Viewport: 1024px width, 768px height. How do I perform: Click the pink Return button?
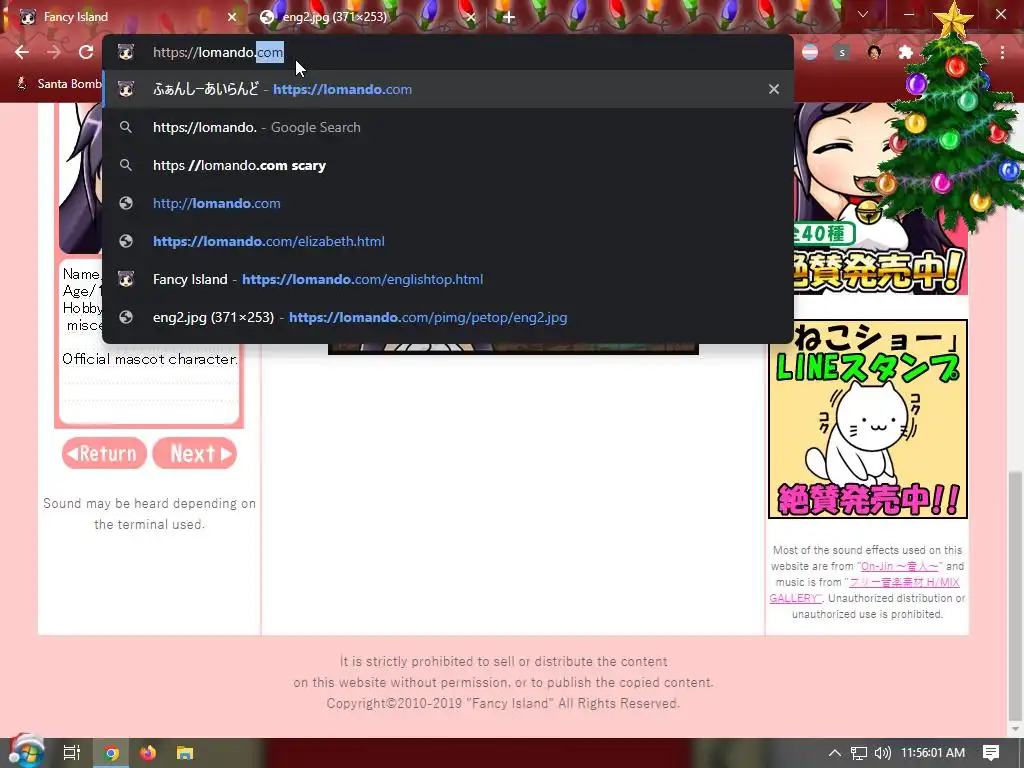coord(104,453)
